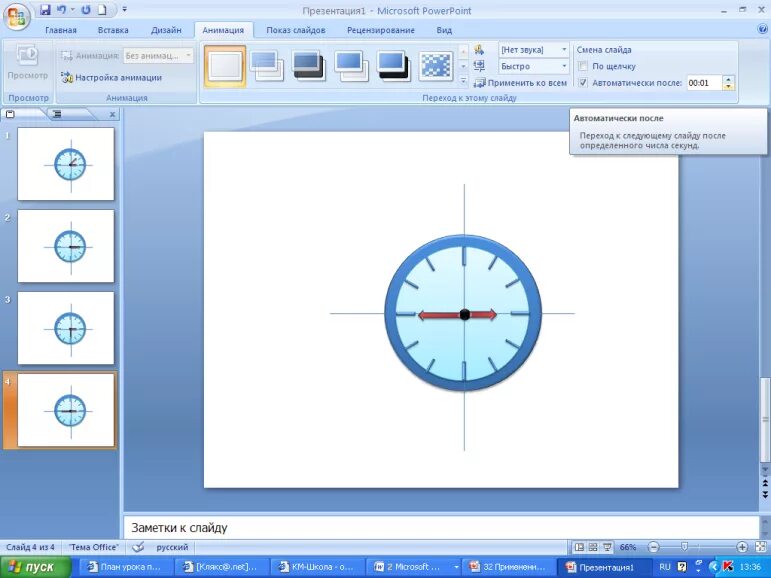The width and height of the screenshot is (771, 578).
Task: Click the New document icon
Action: click(x=102, y=9)
